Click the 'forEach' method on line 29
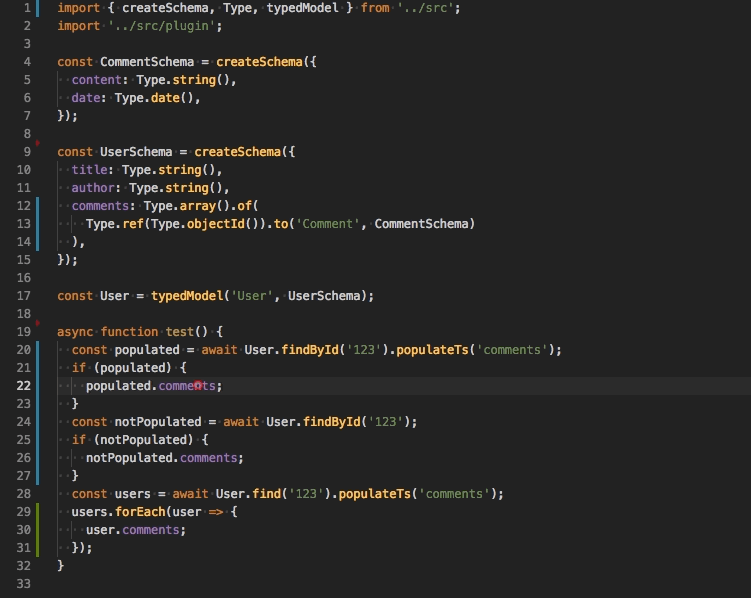This screenshot has width=751, height=598. tap(140, 512)
